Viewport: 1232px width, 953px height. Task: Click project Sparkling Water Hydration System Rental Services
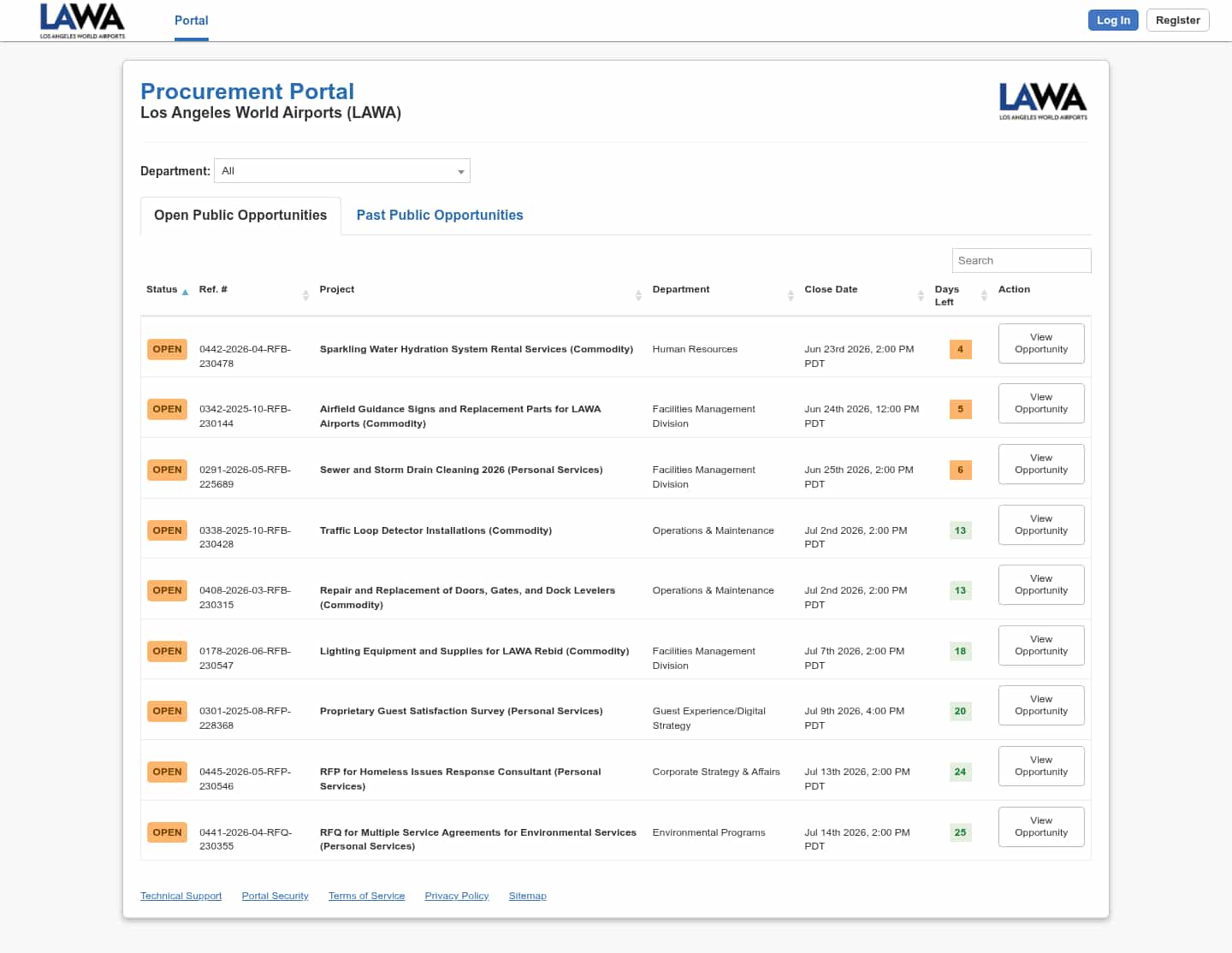(x=477, y=349)
